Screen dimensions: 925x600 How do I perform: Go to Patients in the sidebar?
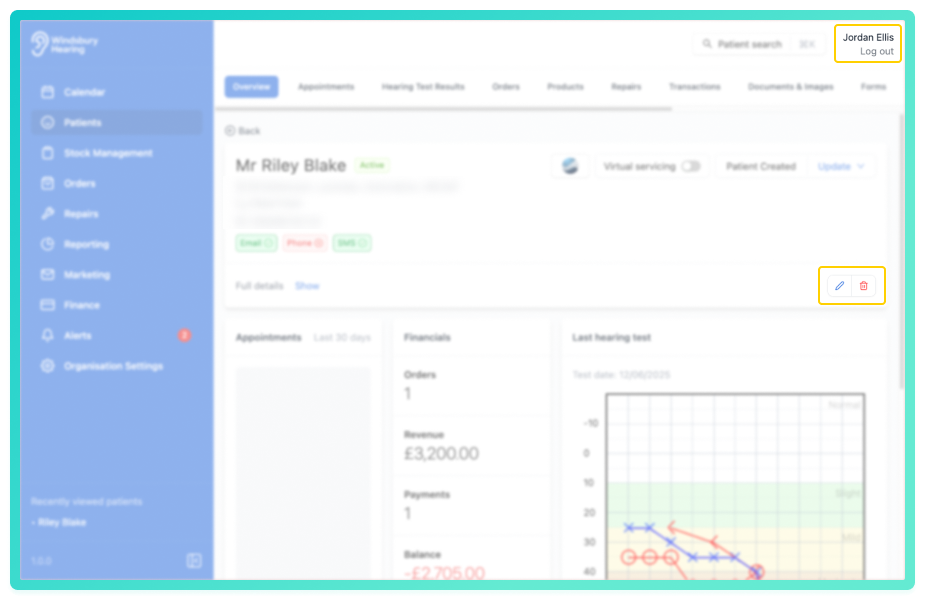(116, 122)
